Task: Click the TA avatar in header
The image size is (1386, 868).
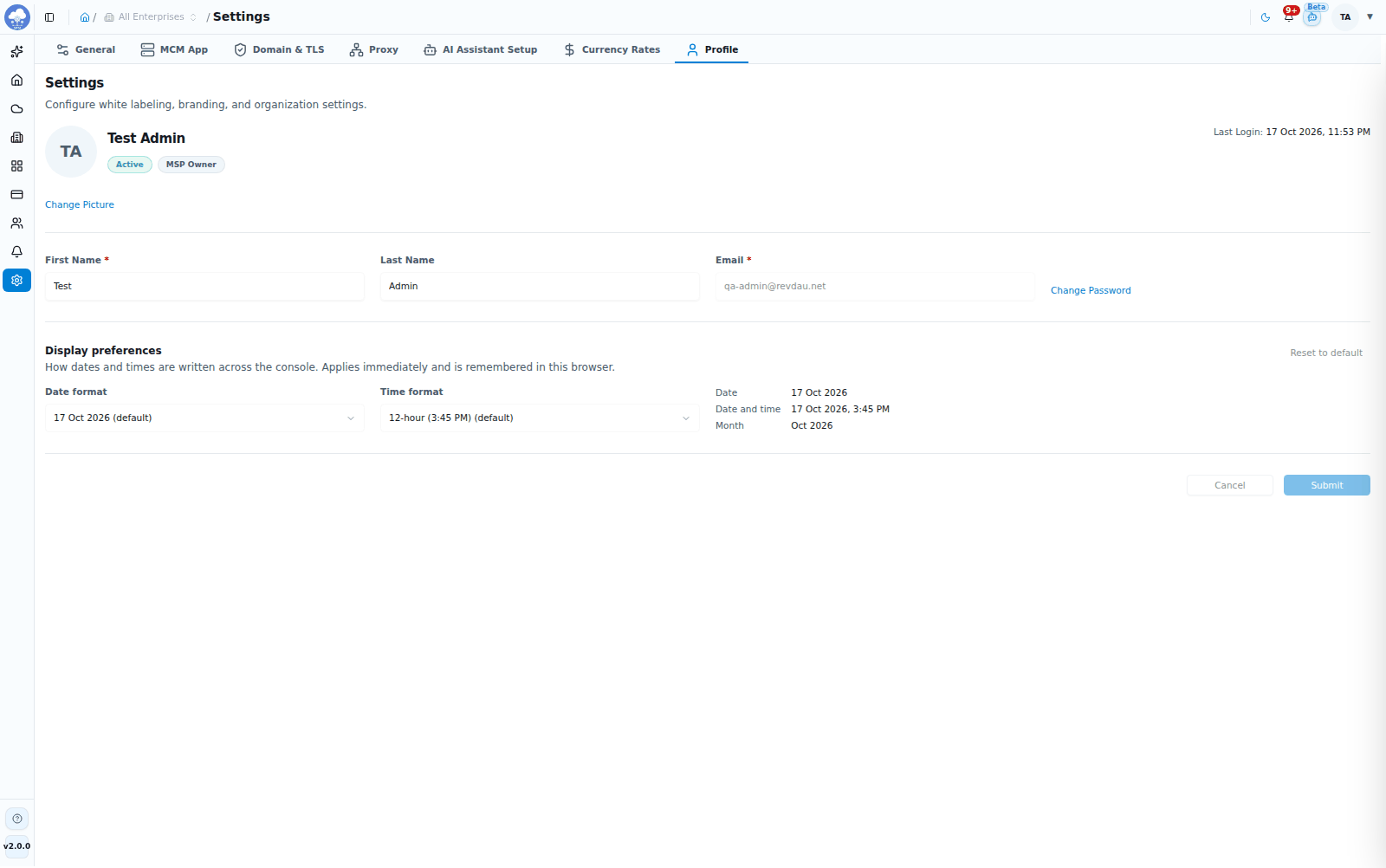Action: click(1345, 17)
